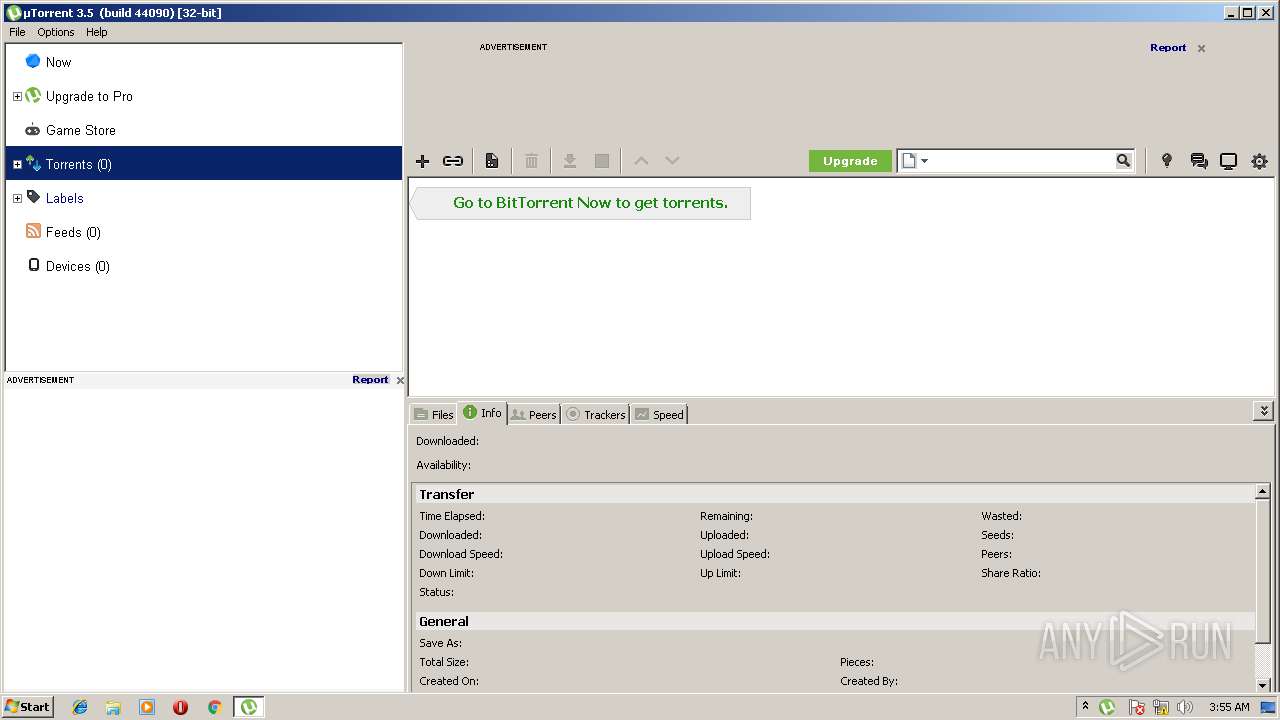Click Move Up Queue arrow icon
Screen dimensions: 1280x720
[x=642, y=161]
